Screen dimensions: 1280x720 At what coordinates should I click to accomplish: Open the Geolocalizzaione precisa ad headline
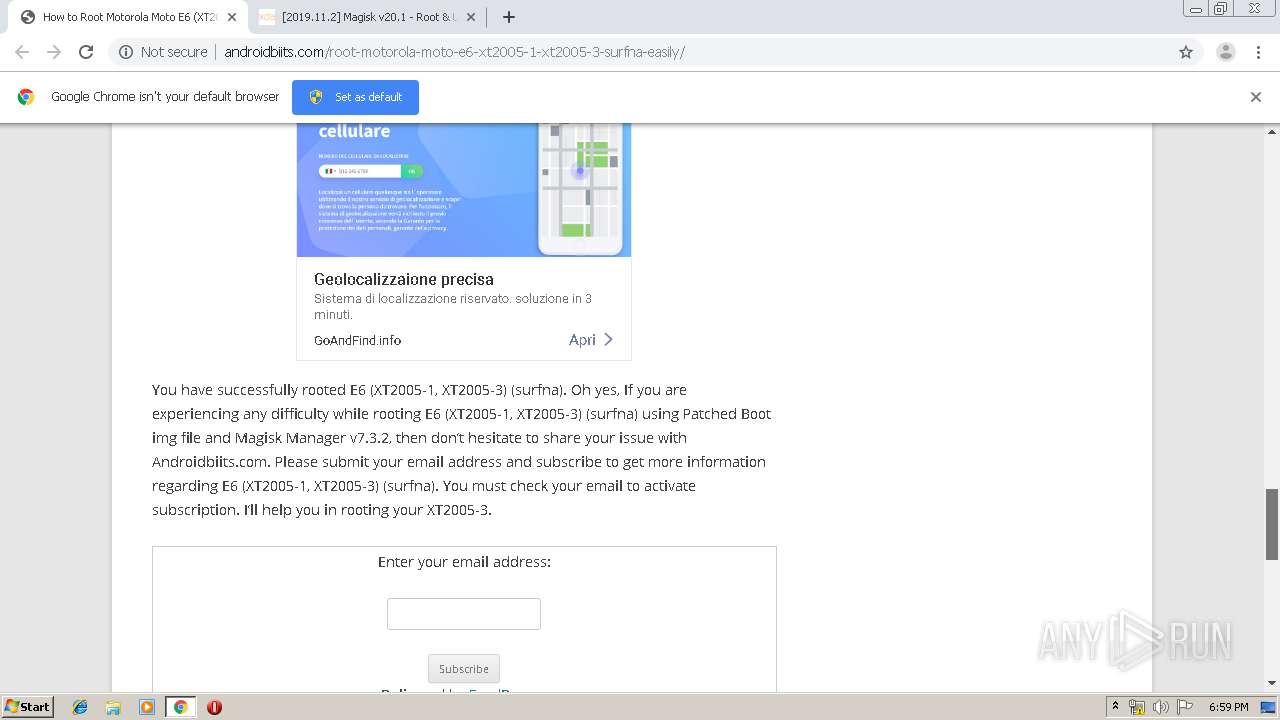[x=404, y=279]
